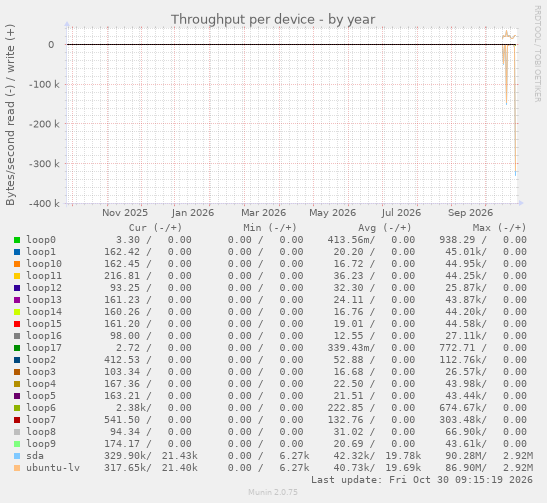The width and height of the screenshot is (547, 503).
Task: Select the 'loop7' device label
Action: coord(41,420)
